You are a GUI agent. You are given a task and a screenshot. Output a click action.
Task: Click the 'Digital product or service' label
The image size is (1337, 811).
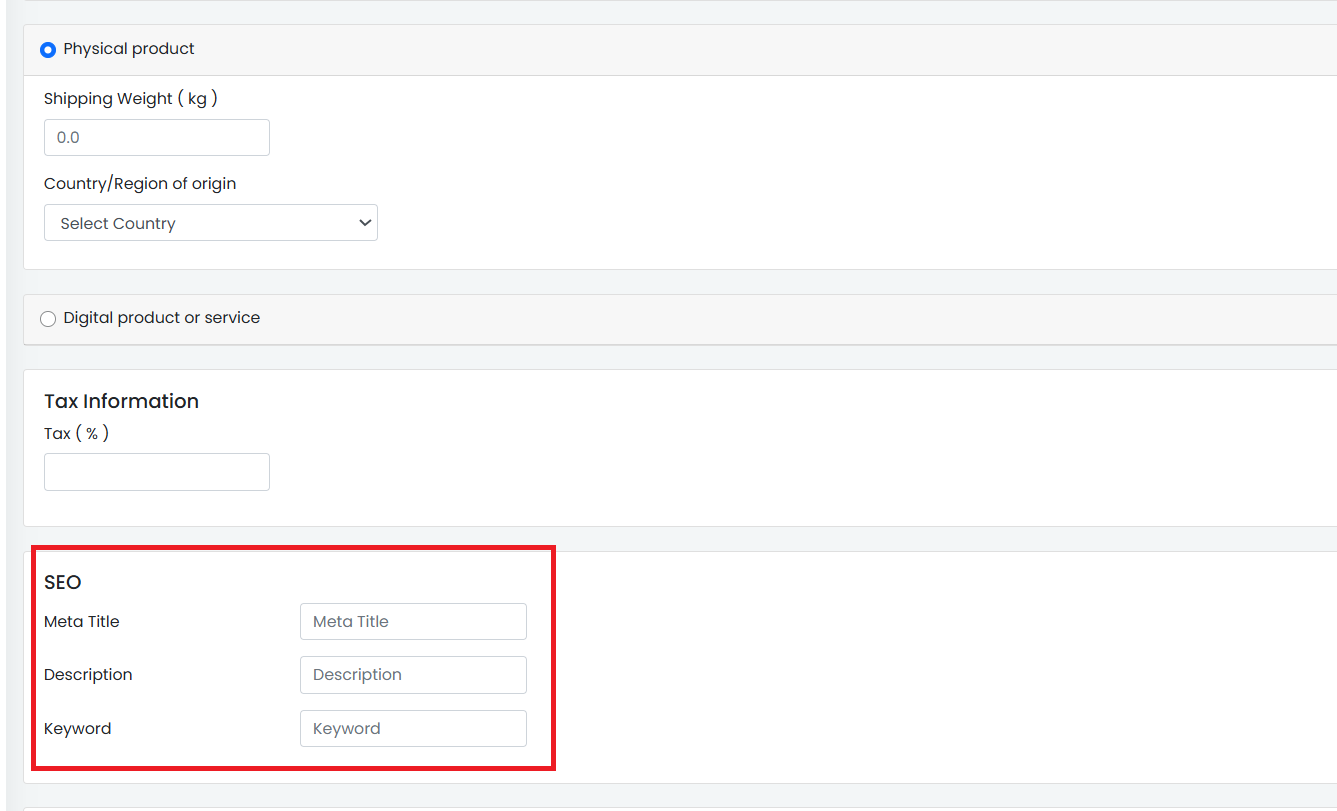click(161, 318)
